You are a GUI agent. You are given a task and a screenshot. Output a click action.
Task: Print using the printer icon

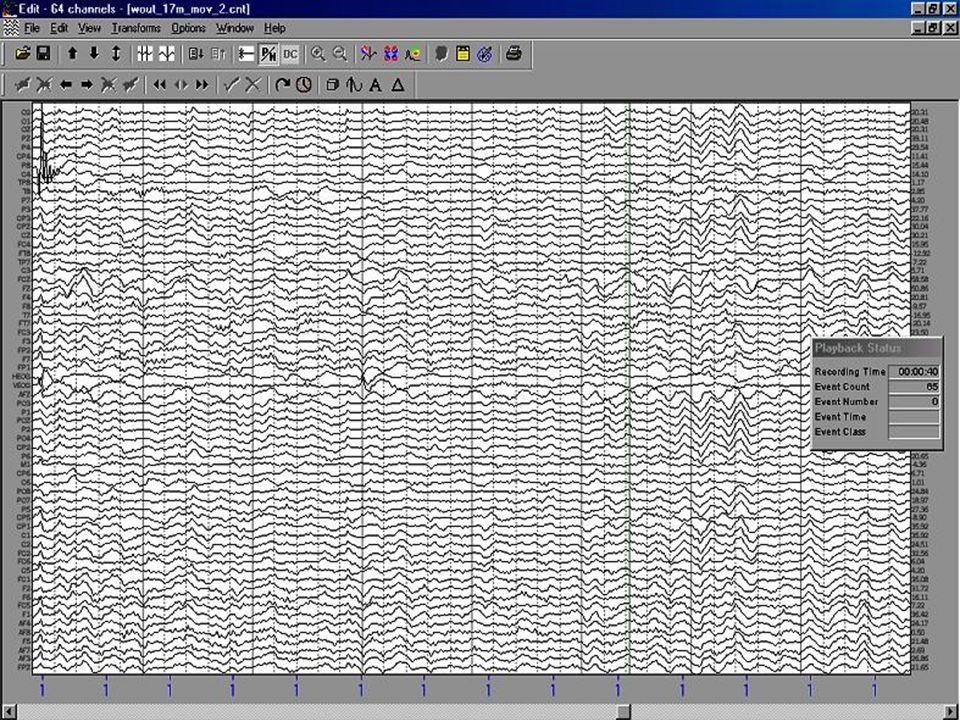[x=514, y=54]
